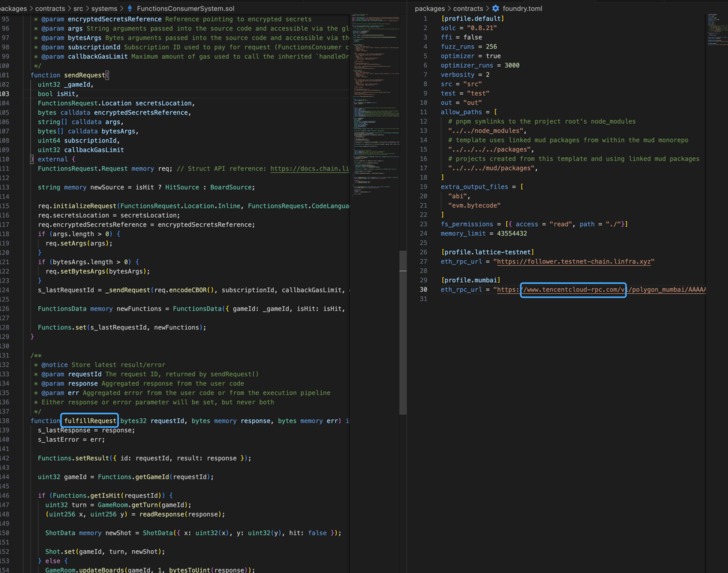Click 'uint32 _gameId,' parameter line
728x573 pixels.
65,85
